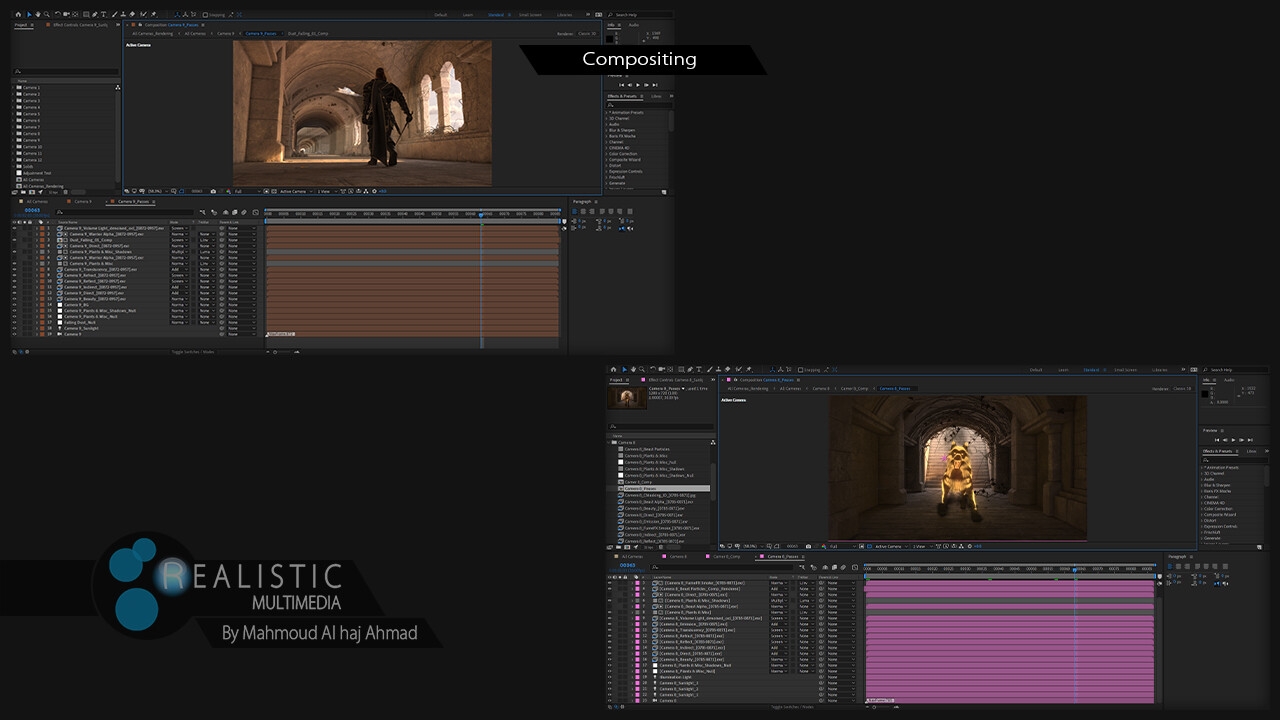The image size is (1280, 720).
Task: Select the Zoom tool in the upper window toolbar
Action: pos(46,15)
